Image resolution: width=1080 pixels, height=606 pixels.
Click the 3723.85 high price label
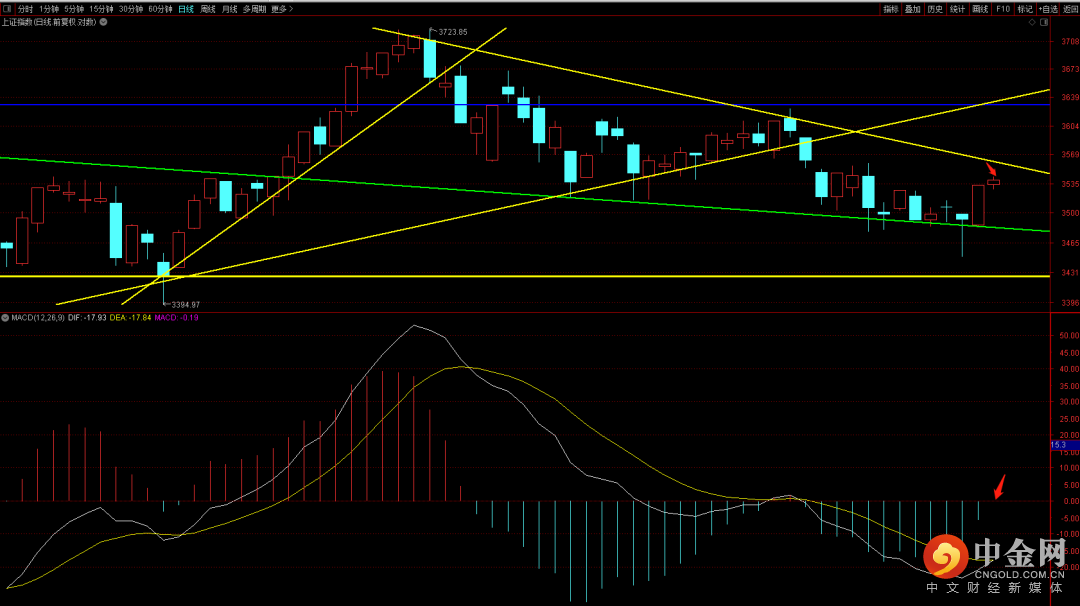[453, 32]
